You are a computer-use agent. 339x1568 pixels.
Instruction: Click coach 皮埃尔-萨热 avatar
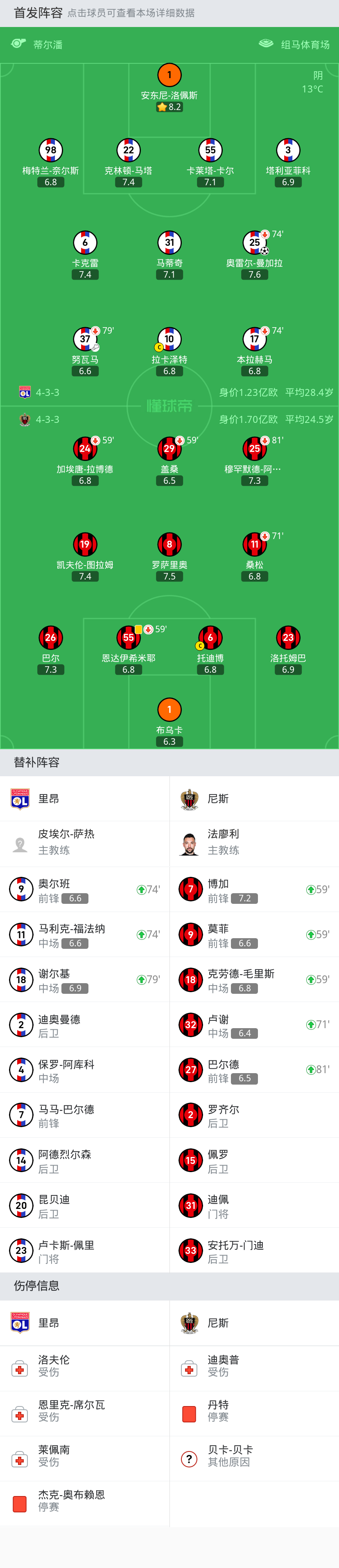click(x=20, y=844)
